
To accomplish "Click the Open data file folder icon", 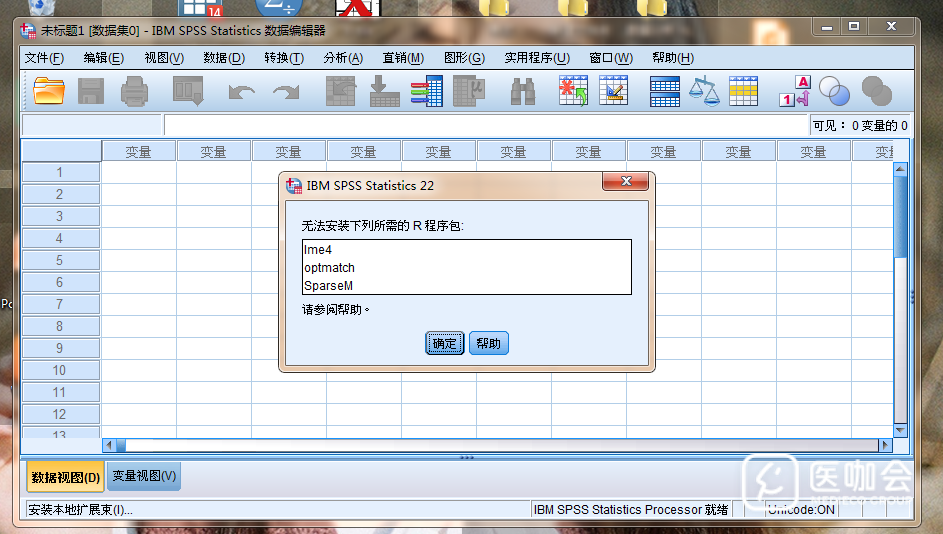I will 48,92.
